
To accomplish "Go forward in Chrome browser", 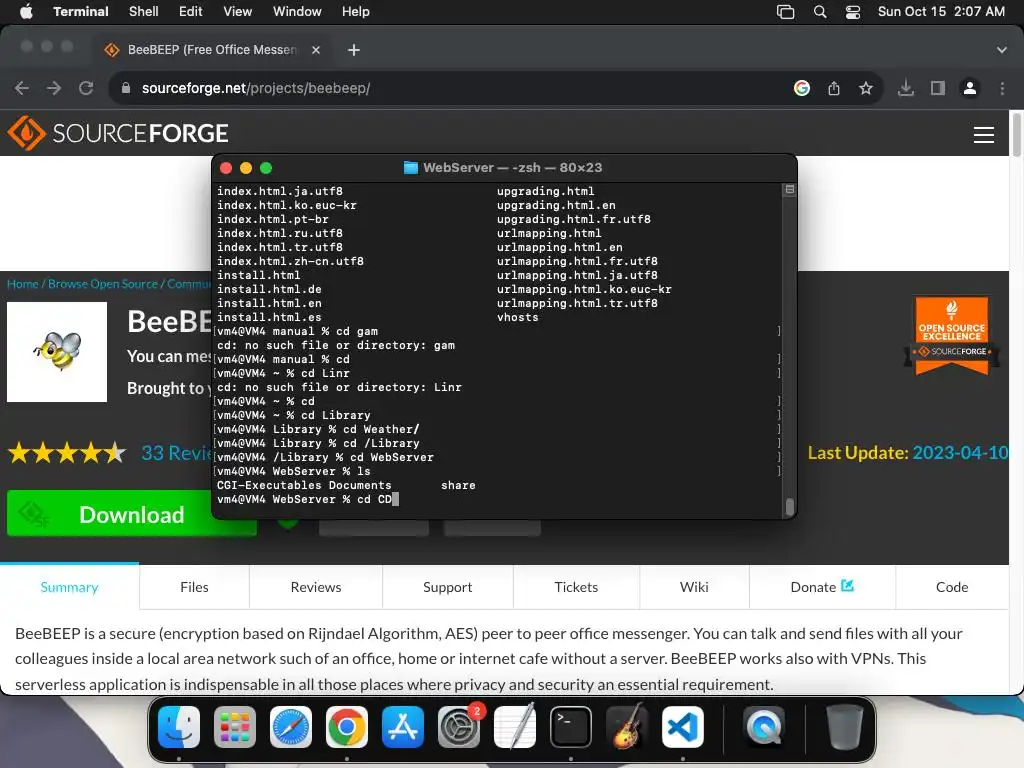I will click(54, 88).
